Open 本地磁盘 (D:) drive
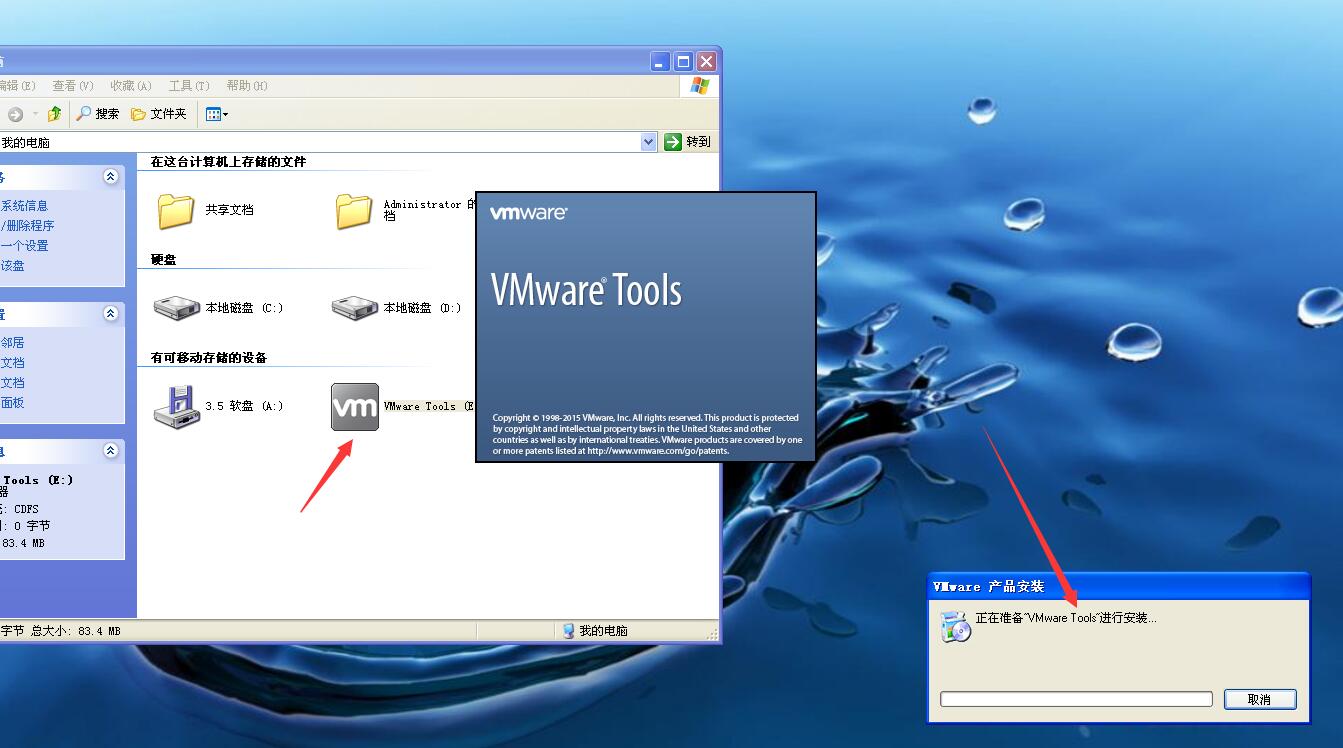This screenshot has width=1343, height=748. 355,307
